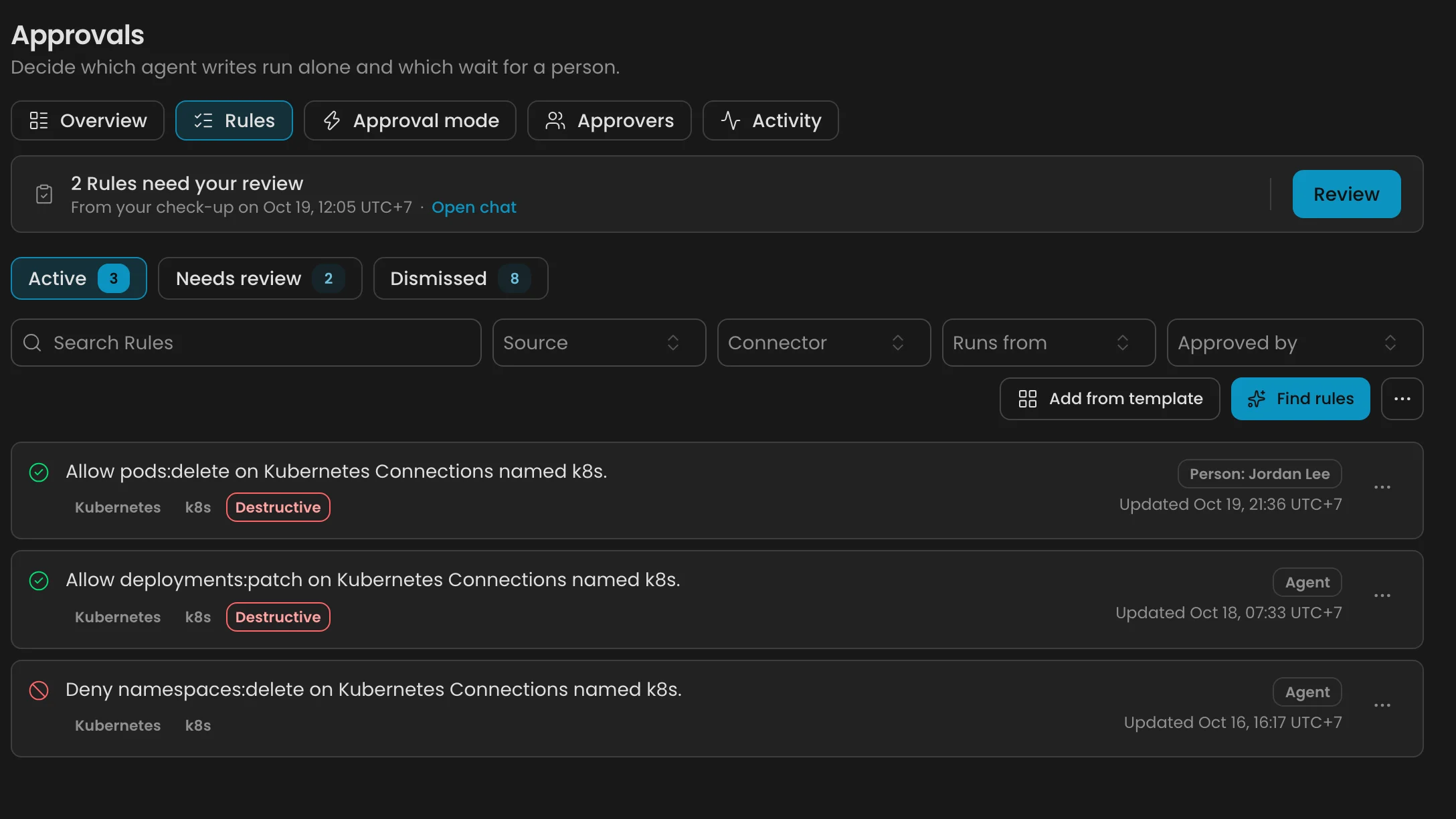1456x819 pixels.
Task: Show Needs review rules
Action: click(x=260, y=278)
